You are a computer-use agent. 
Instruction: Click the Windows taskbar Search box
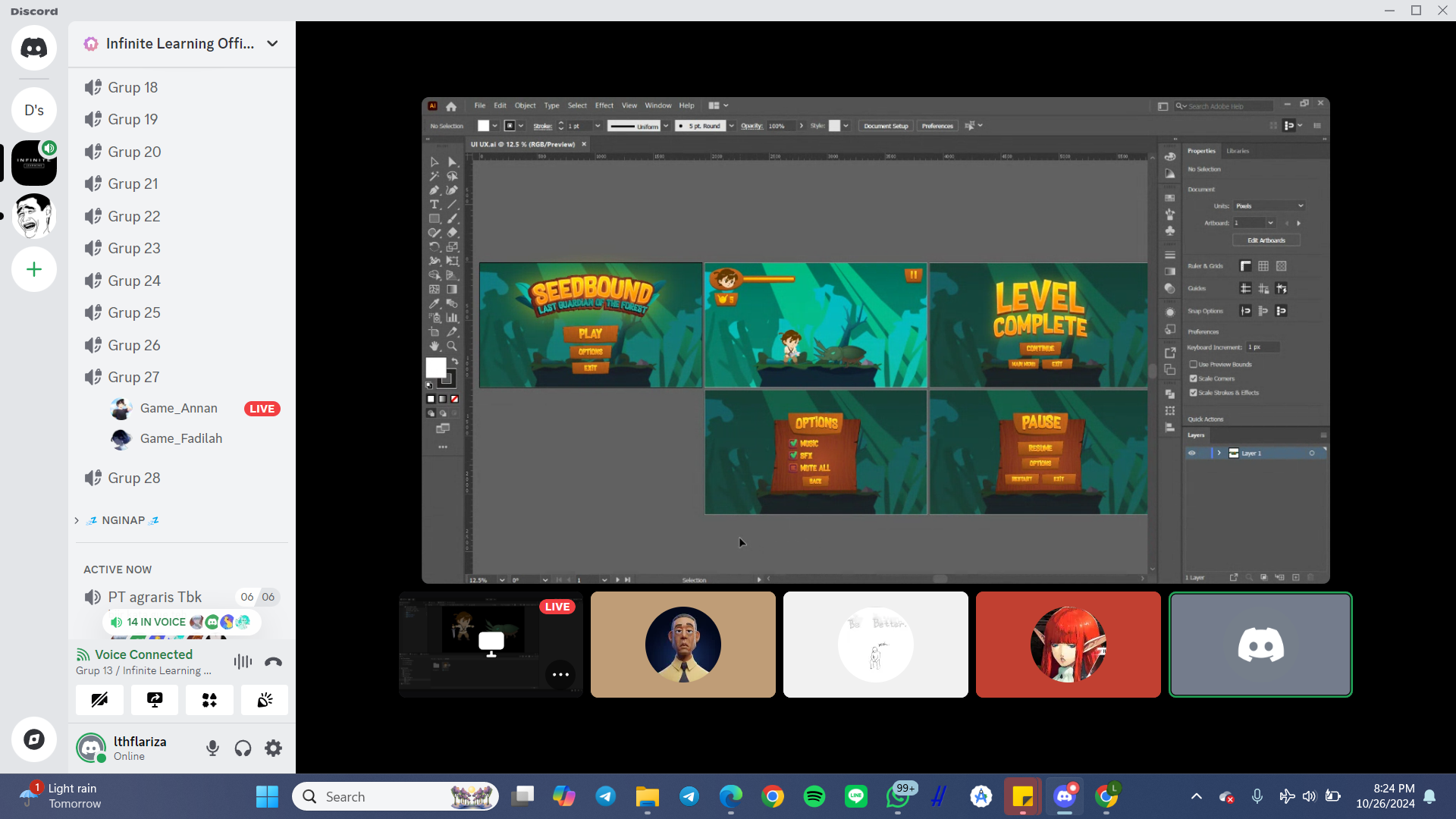[x=395, y=796]
